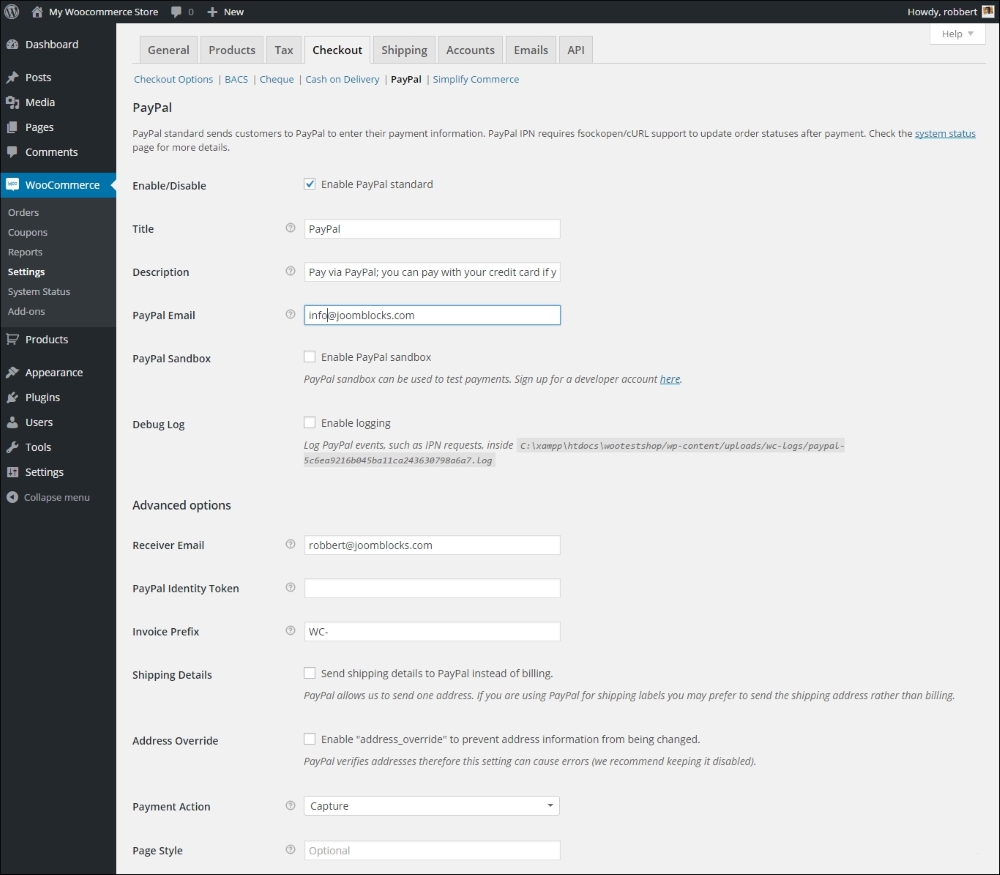This screenshot has height=875, width=1000.
Task: Click the Appearance sidebar icon
Action: point(14,371)
